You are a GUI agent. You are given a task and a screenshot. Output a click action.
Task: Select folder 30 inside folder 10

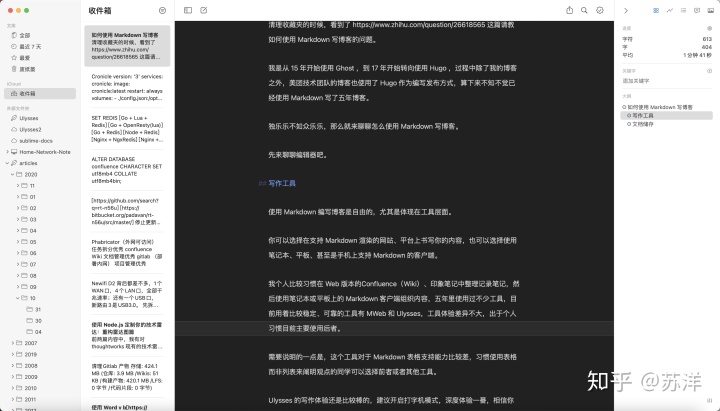pyautogui.click(x=40, y=321)
